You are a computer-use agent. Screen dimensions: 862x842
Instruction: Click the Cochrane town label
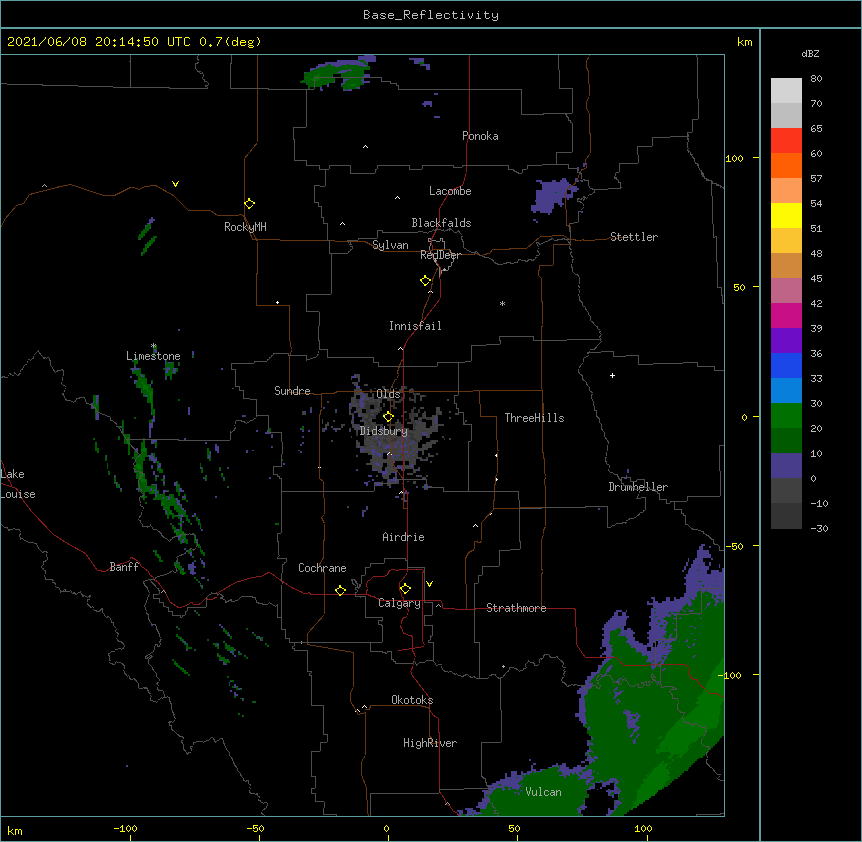coord(322,568)
